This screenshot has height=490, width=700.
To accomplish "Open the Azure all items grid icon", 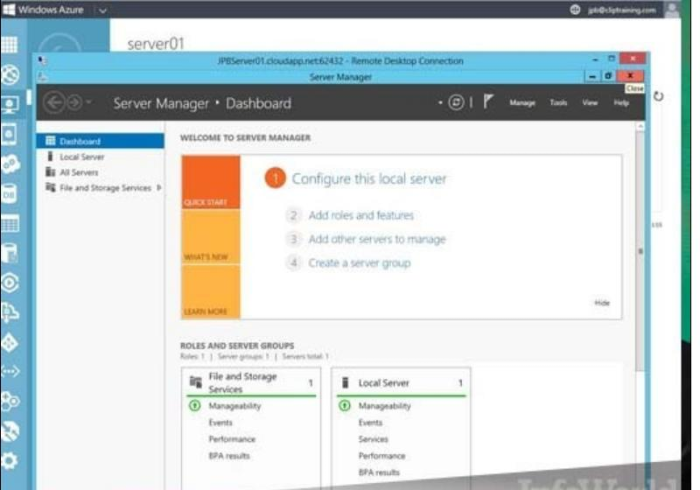I will pos(9,45).
